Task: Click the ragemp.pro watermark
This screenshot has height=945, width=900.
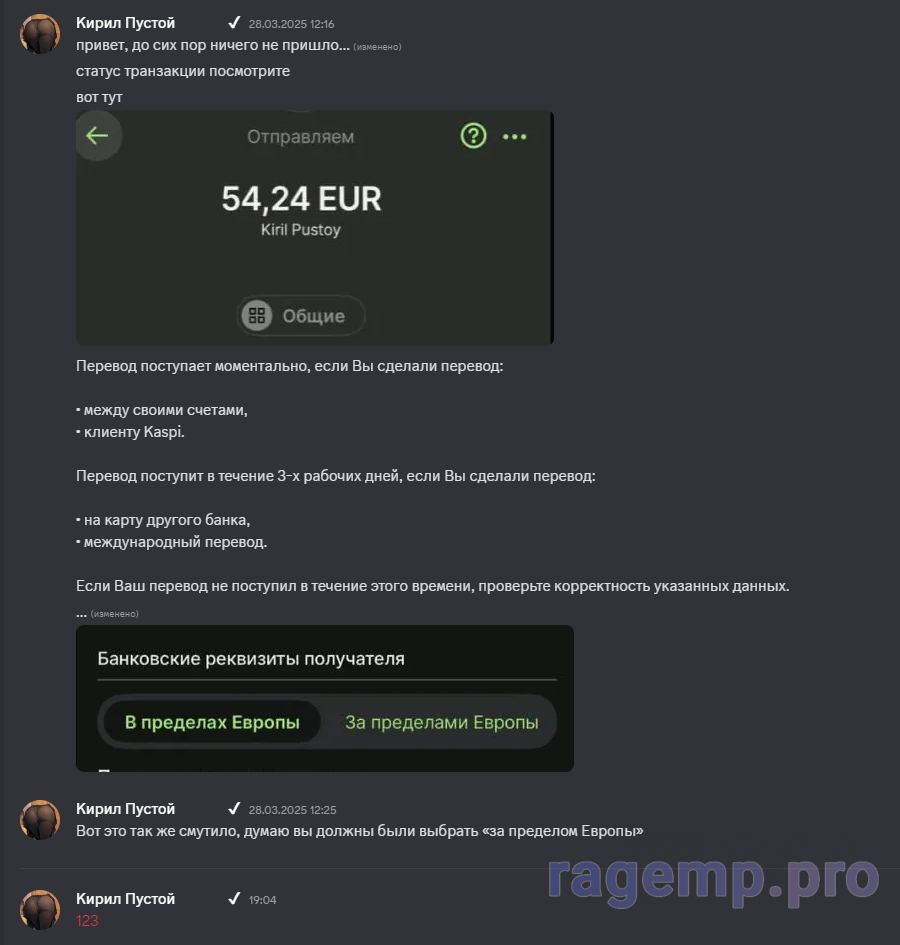Action: [x=714, y=879]
